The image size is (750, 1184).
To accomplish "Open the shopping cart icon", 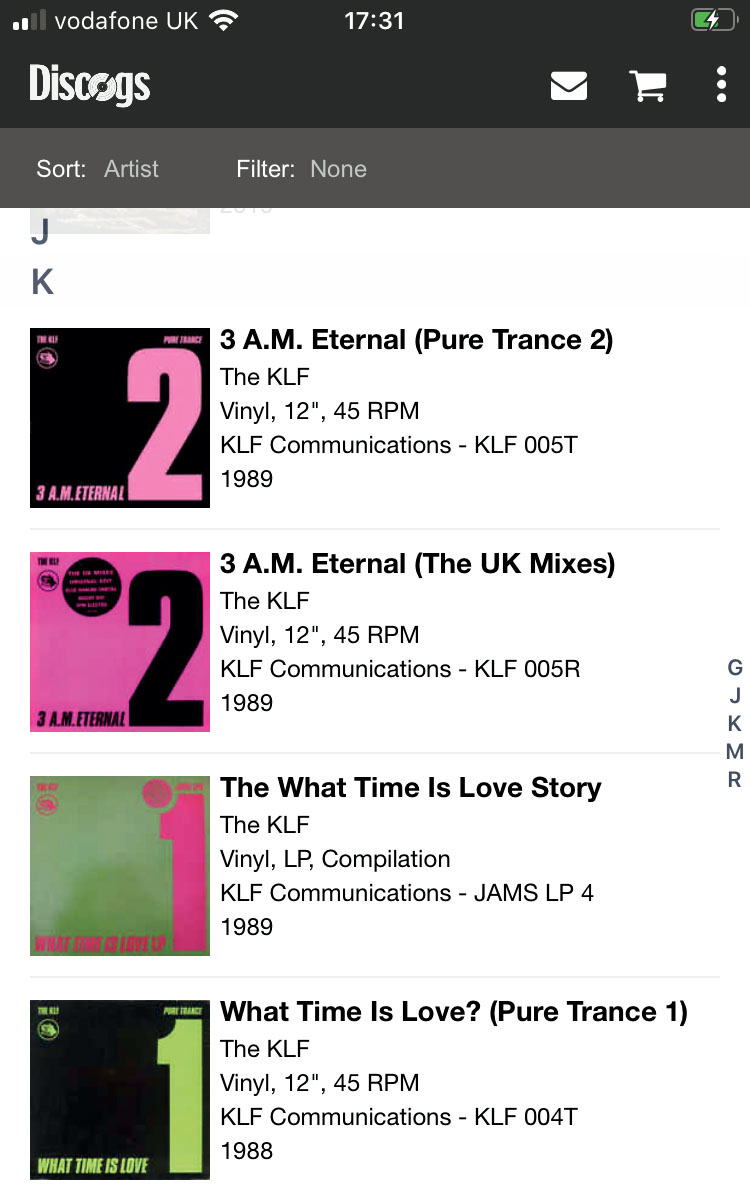I will [648, 85].
